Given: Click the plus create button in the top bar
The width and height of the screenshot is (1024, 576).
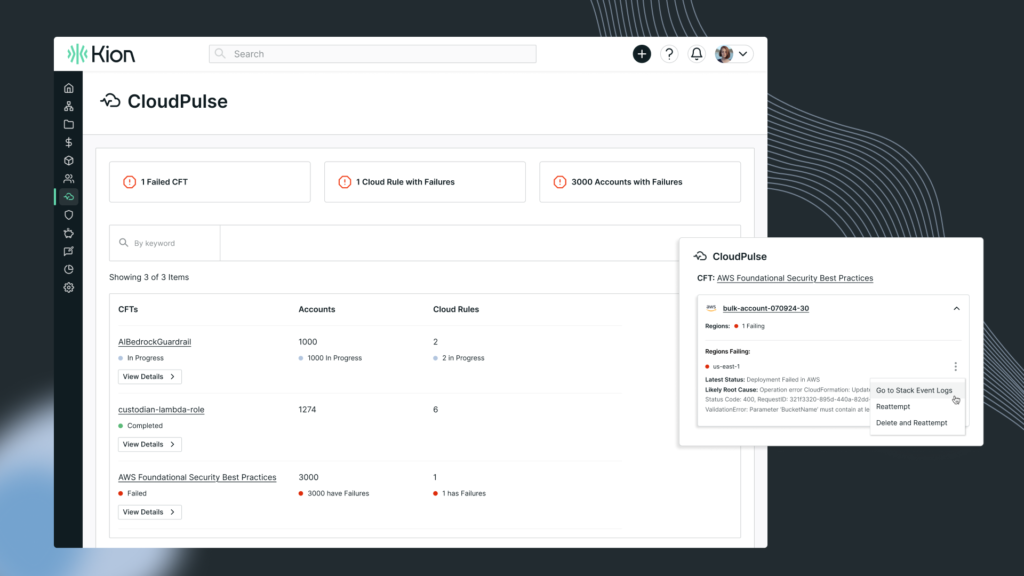Looking at the screenshot, I should (x=641, y=53).
